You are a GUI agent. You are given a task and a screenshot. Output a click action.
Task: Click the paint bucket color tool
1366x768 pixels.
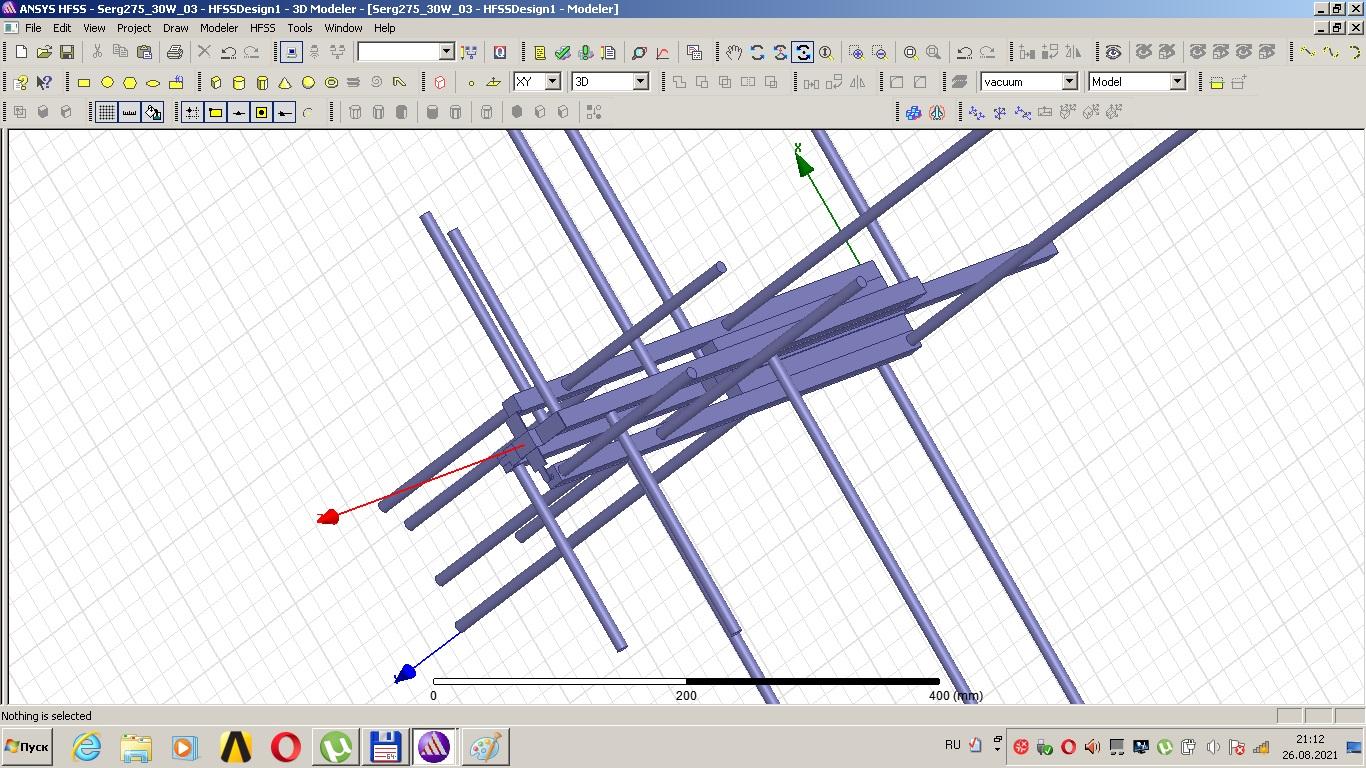[x=153, y=113]
